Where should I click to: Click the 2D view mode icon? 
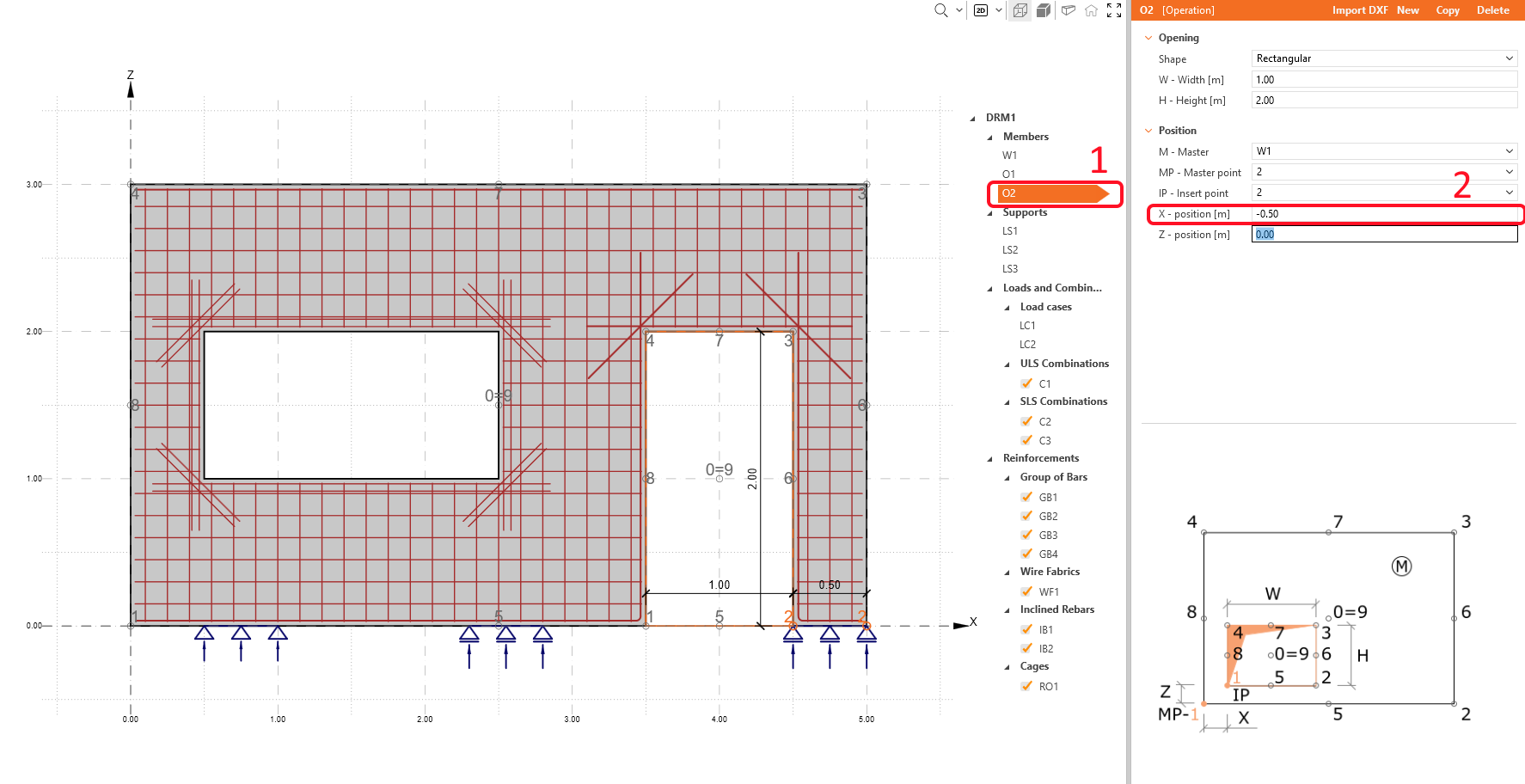click(985, 11)
